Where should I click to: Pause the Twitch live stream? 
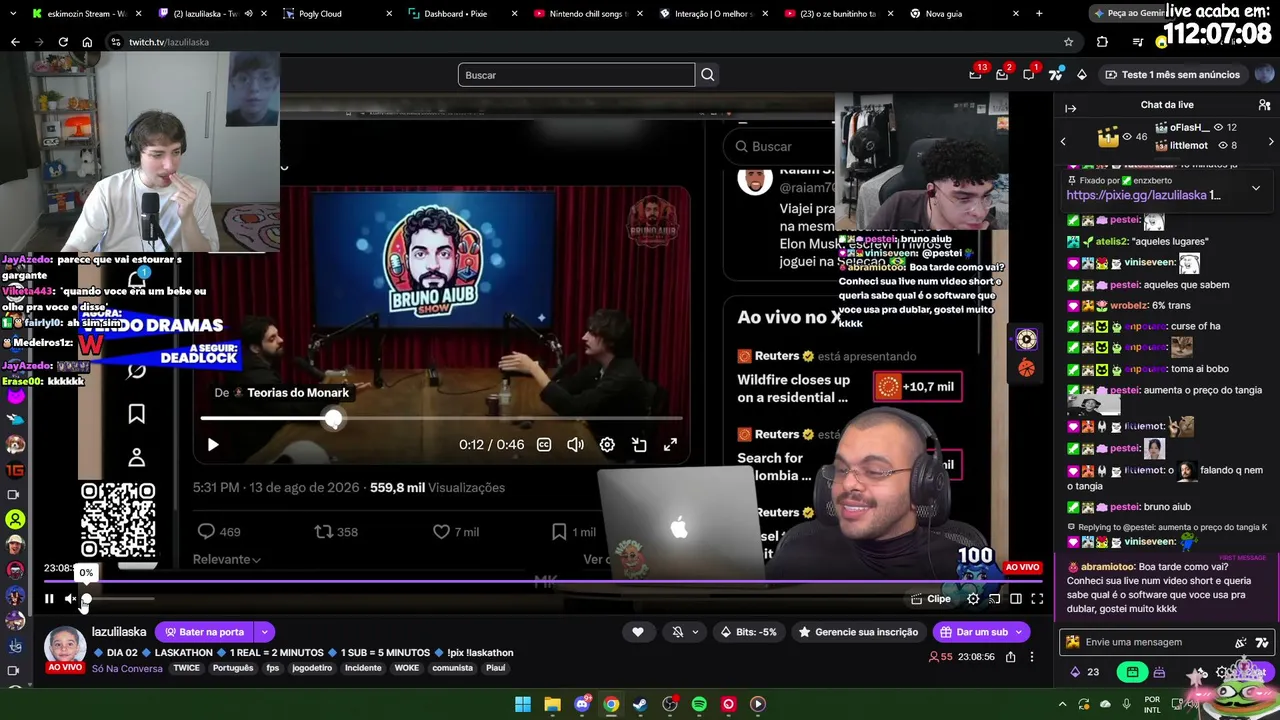pyautogui.click(x=48, y=599)
